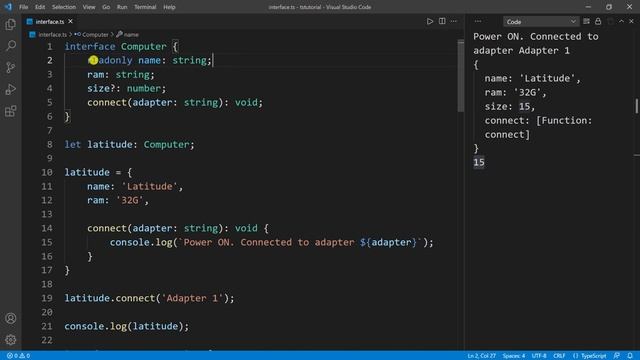This screenshot has width=640, height=360.
Task: Open Source Control view in activity bar
Action: 11,67
